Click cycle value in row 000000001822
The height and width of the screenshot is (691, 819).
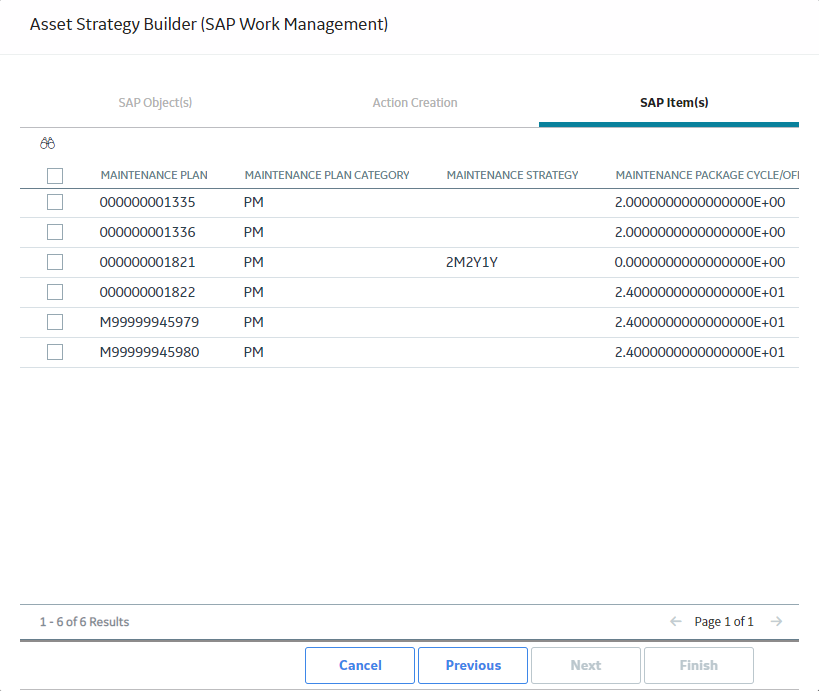click(x=699, y=292)
